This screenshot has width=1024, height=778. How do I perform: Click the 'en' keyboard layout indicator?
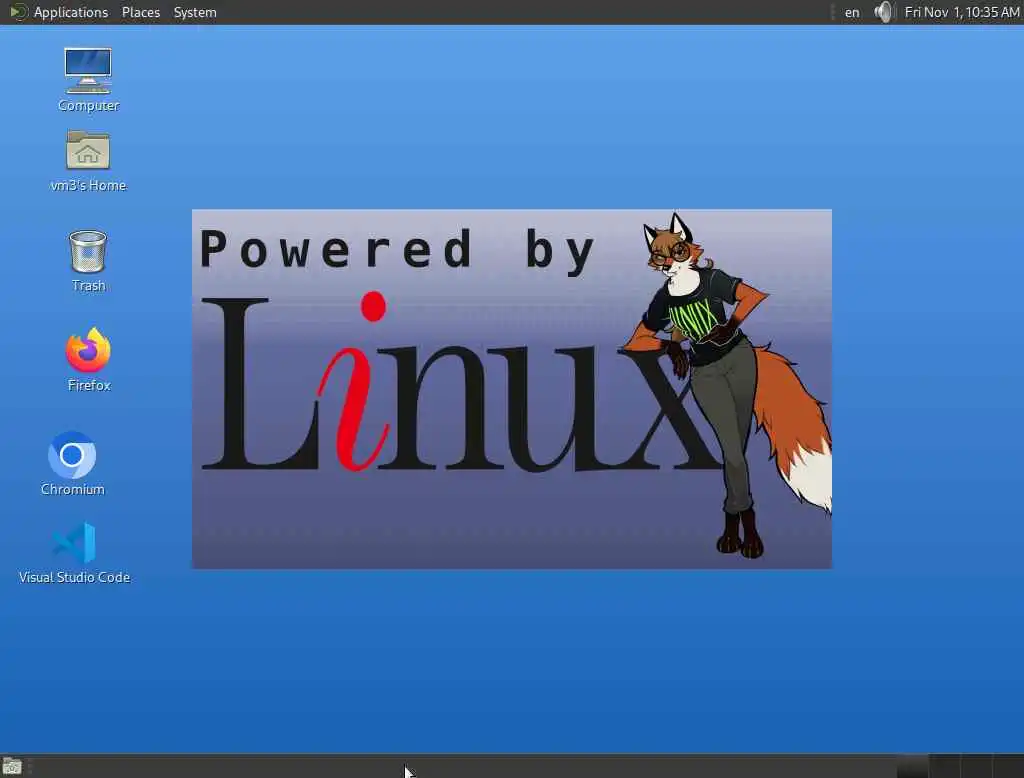852,12
